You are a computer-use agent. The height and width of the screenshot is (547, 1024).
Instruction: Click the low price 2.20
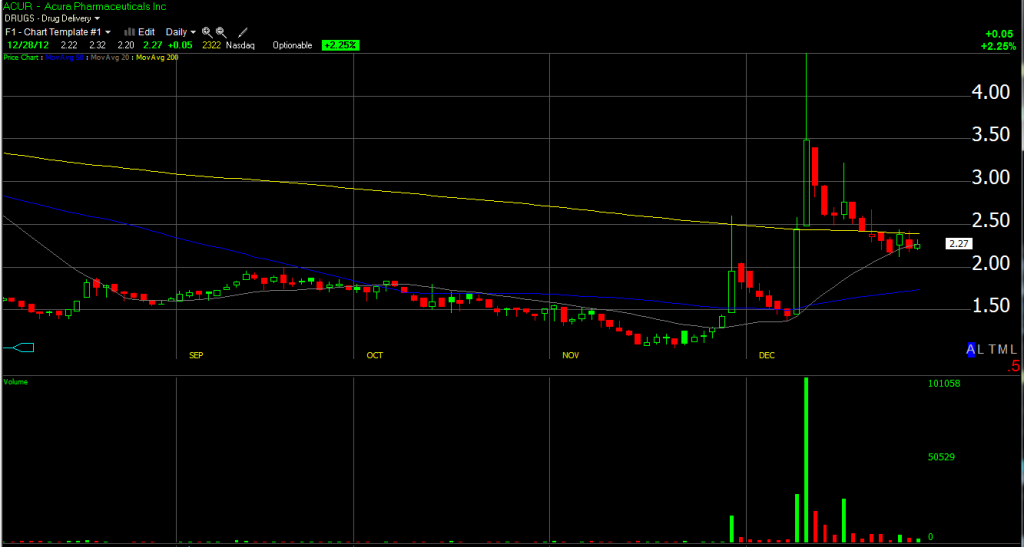point(125,45)
